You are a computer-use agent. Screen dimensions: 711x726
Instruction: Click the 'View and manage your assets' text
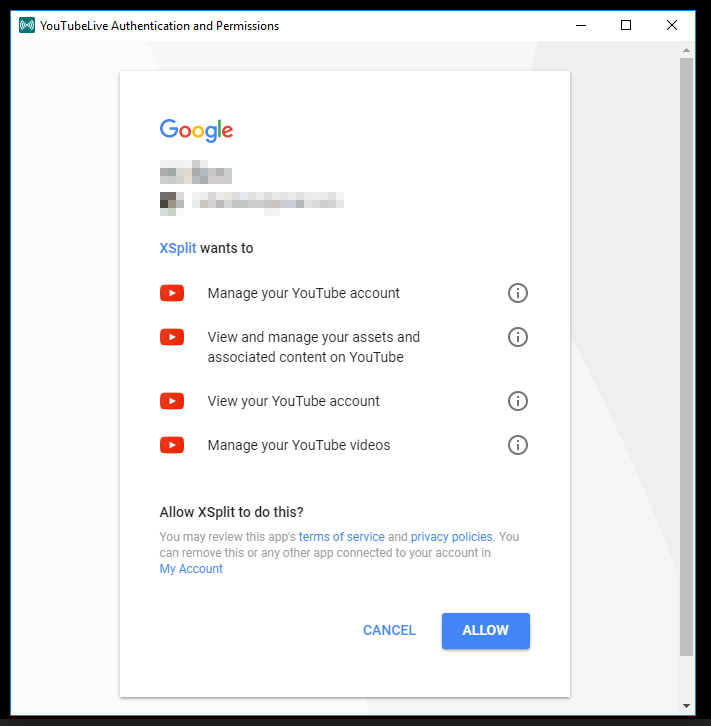314,347
